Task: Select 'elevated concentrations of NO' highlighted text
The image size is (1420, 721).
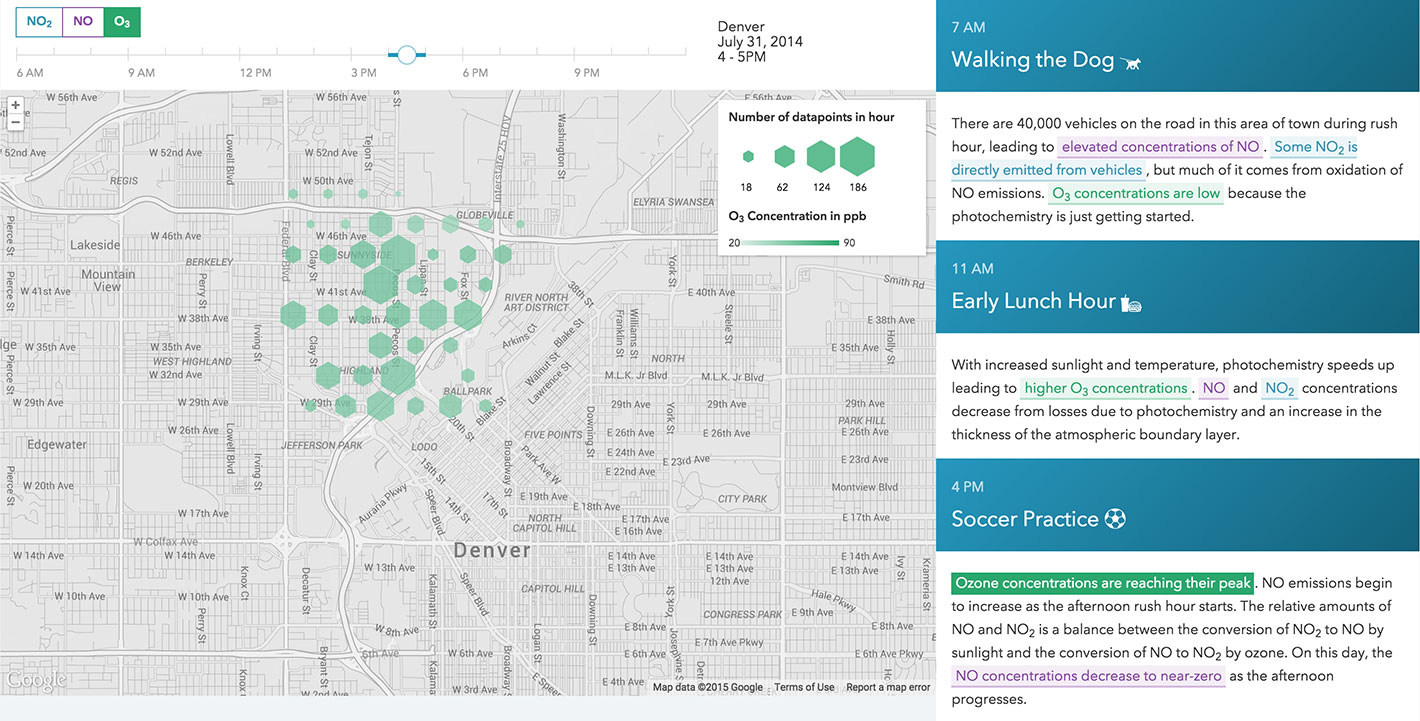Action: tap(1160, 147)
